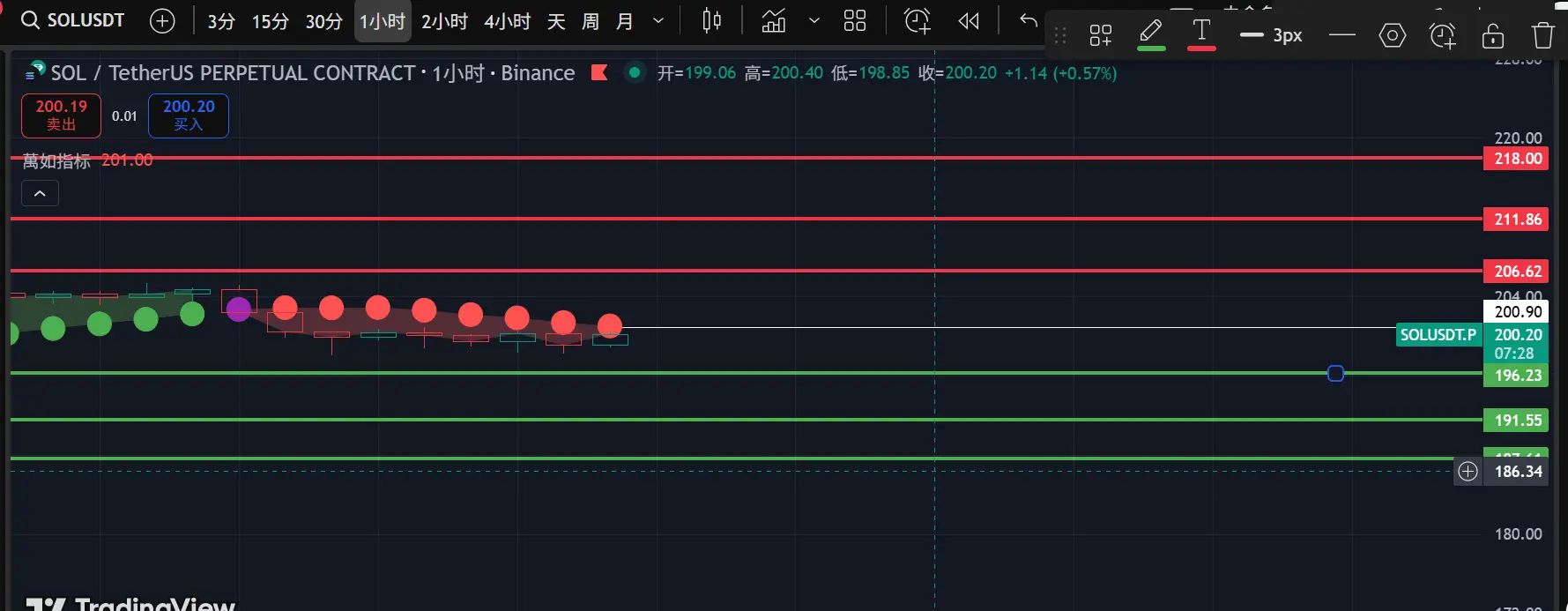Select the 191.55 green price label
This screenshot has height=611, width=1568.
coord(1516,420)
